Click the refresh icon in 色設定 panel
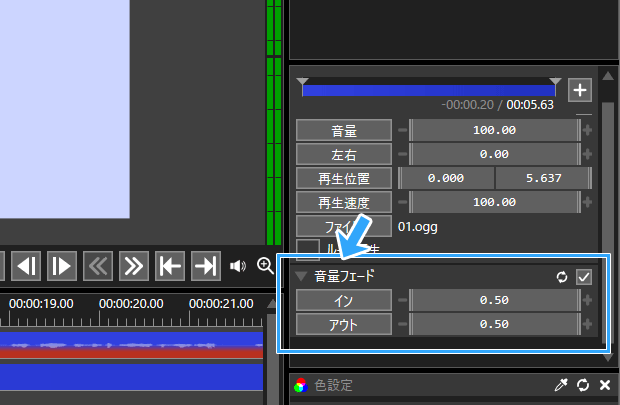 pyautogui.click(x=583, y=385)
